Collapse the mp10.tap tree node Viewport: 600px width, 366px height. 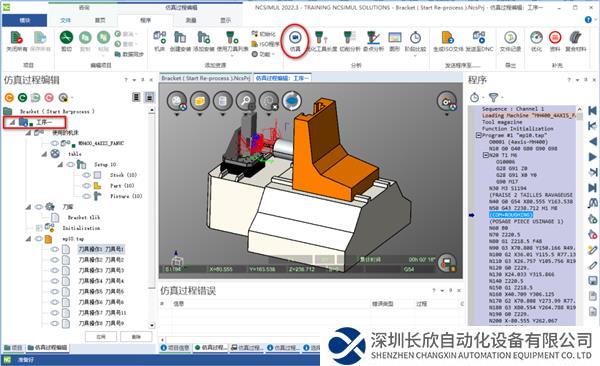click(x=28, y=239)
